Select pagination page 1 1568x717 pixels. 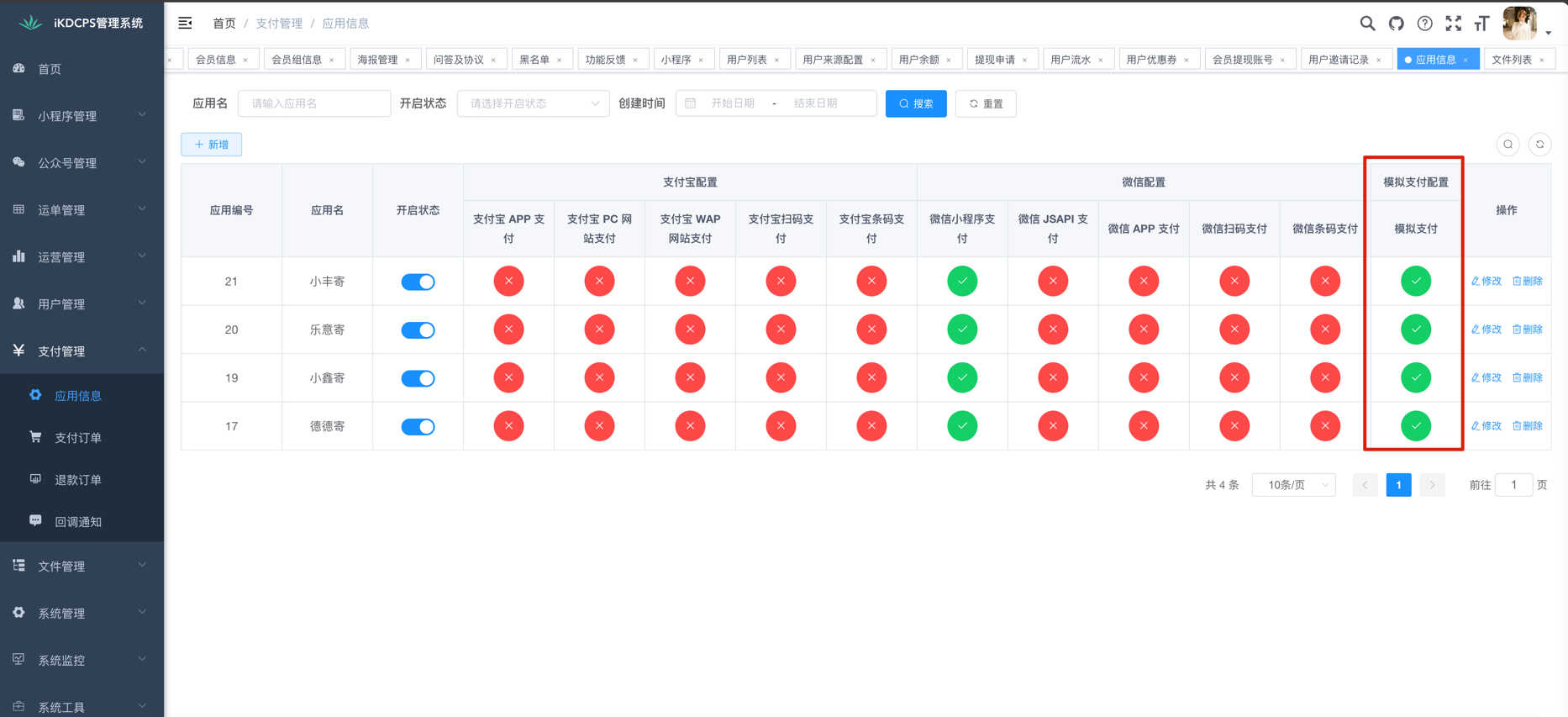click(x=1399, y=485)
